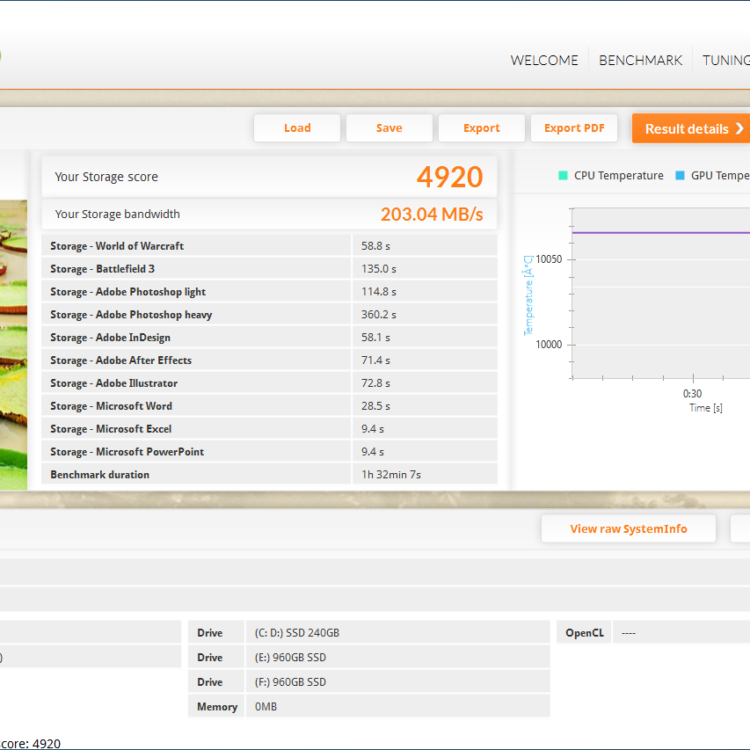Screen dimensions: 750x750
Task: Toggle the GPU Temperature legend square
Action: click(x=680, y=176)
